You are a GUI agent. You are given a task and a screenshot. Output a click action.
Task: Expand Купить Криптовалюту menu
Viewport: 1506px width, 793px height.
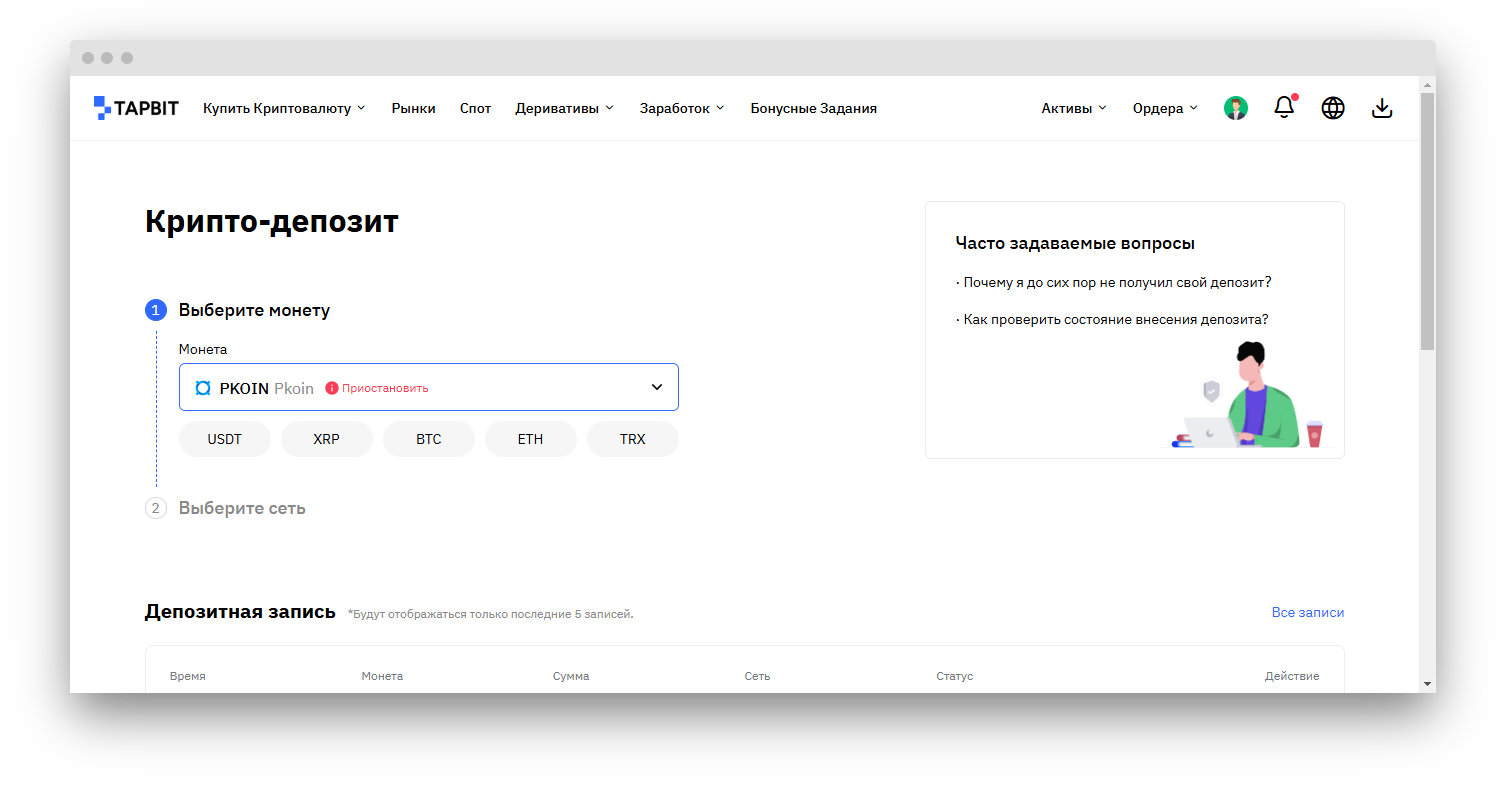click(284, 108)
